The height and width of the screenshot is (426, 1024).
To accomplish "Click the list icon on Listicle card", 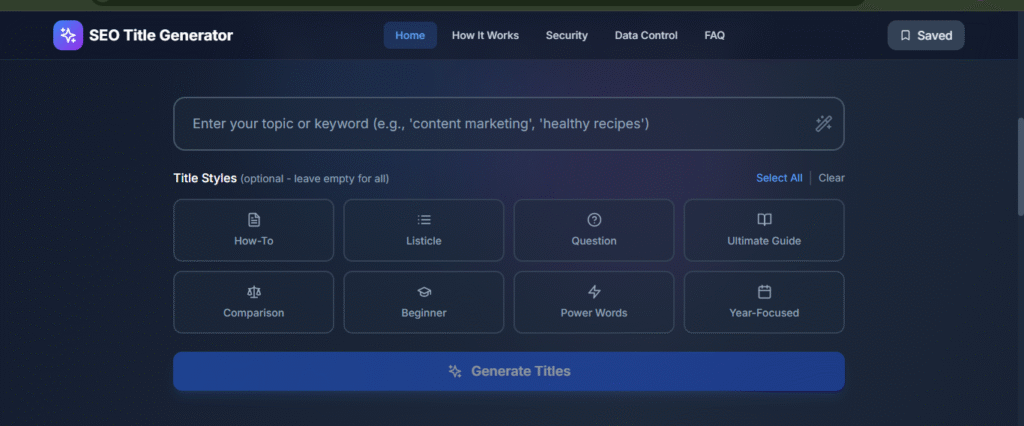I will click(x=424, y=220).
